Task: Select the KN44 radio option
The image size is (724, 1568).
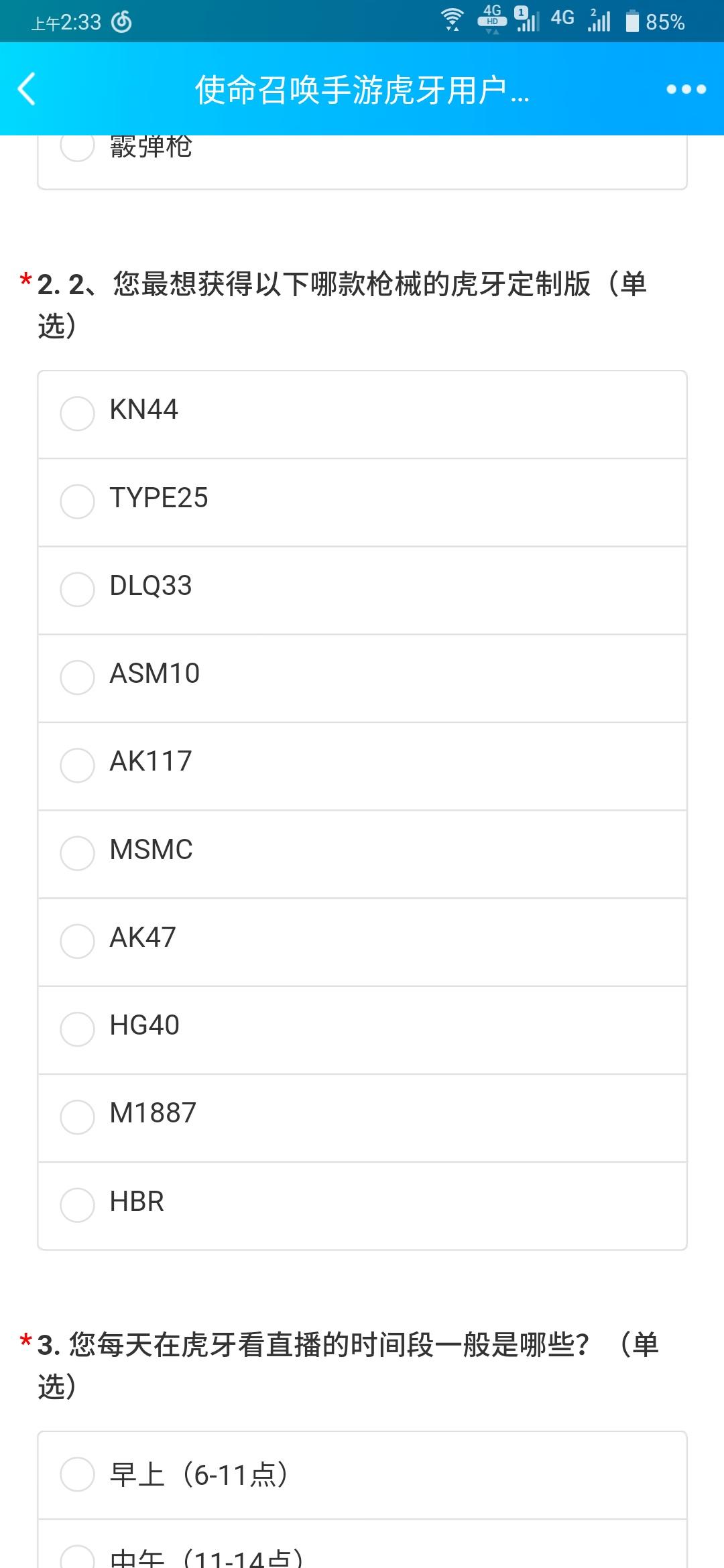Action: tap(362, 414)
